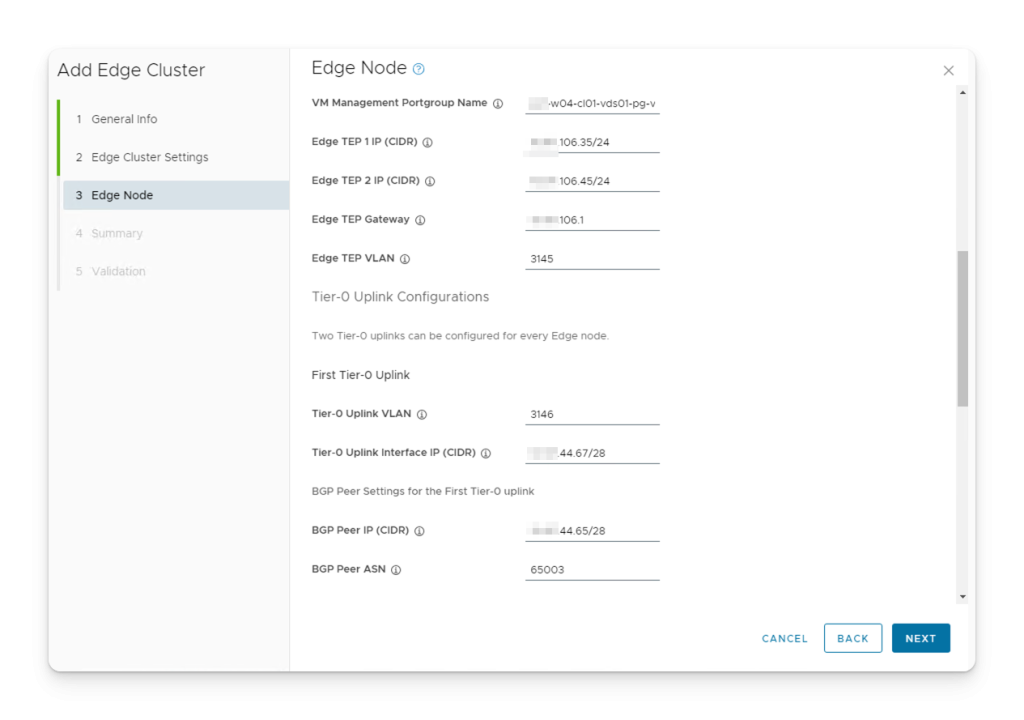1024x720 pixels.
Task: Click info icon beside BGP Peer ASN
Action: pyautogui.click(x=396, y=570)
